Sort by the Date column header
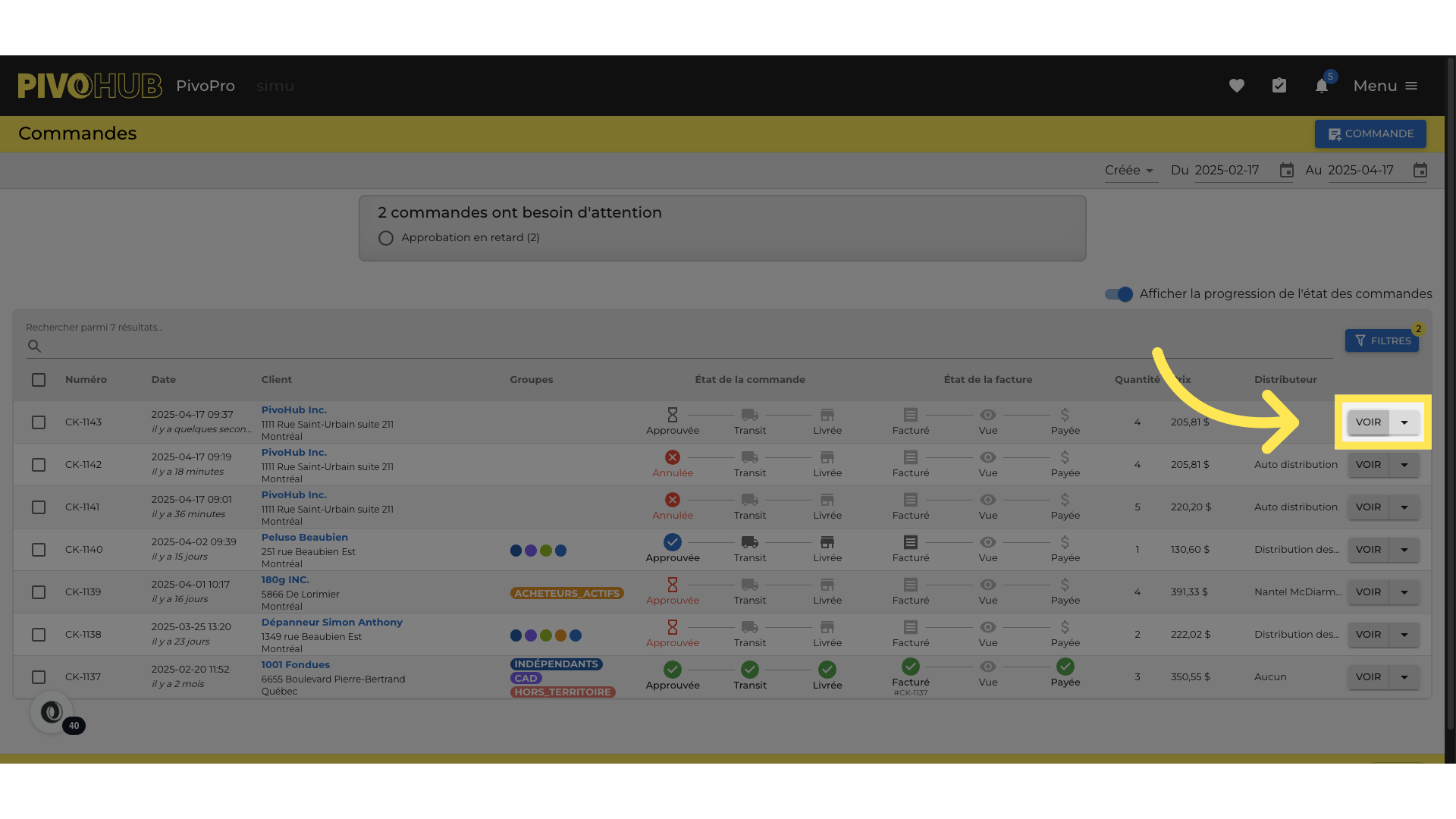The width and height of the screenshot is (1456, 819). coord(163,380)
